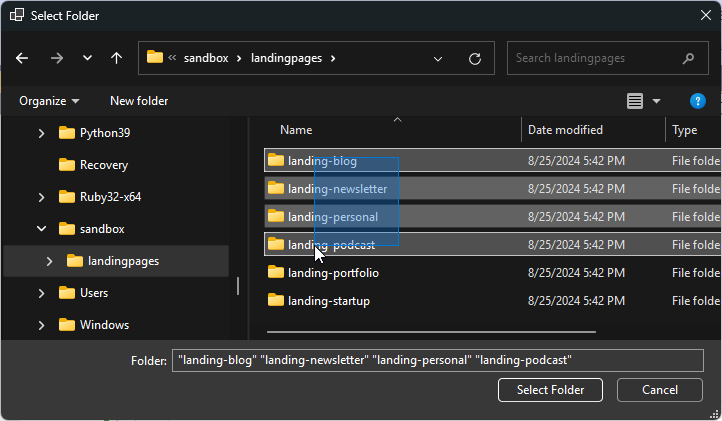Expand the Python39 tree node
The height and width of the screenshot is (421, 722).
(41, 133)
